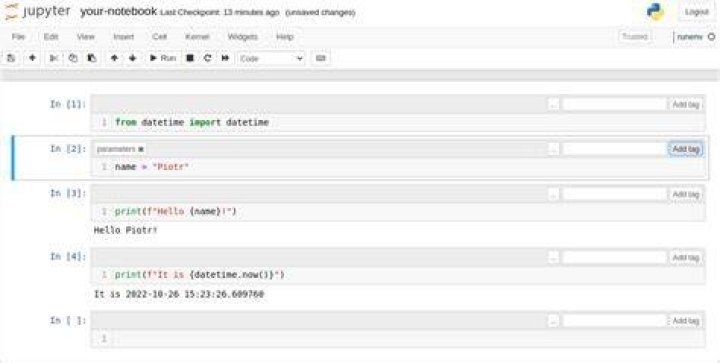720x363 pixels.
Task: Click the ellipsis tag button on cell 1
Action: tap(553, 105)
